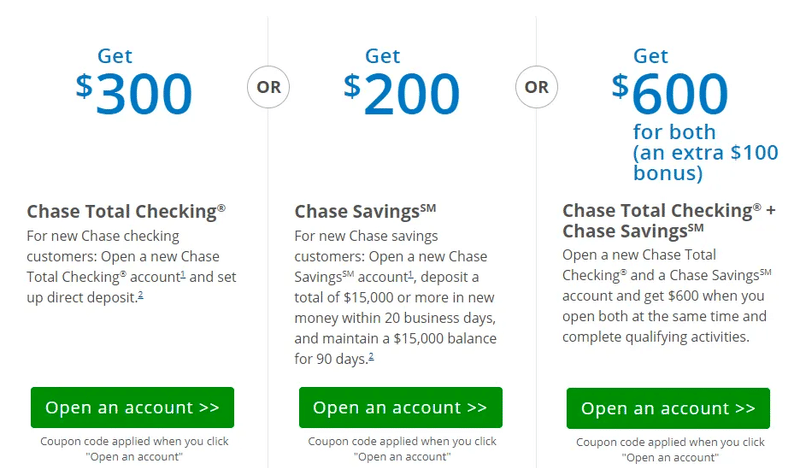Image resolution: width=800 pixels, height=468 pixels.
Task: Click footnote 1 after Savings account text
Action: click(x=410, y=275)
